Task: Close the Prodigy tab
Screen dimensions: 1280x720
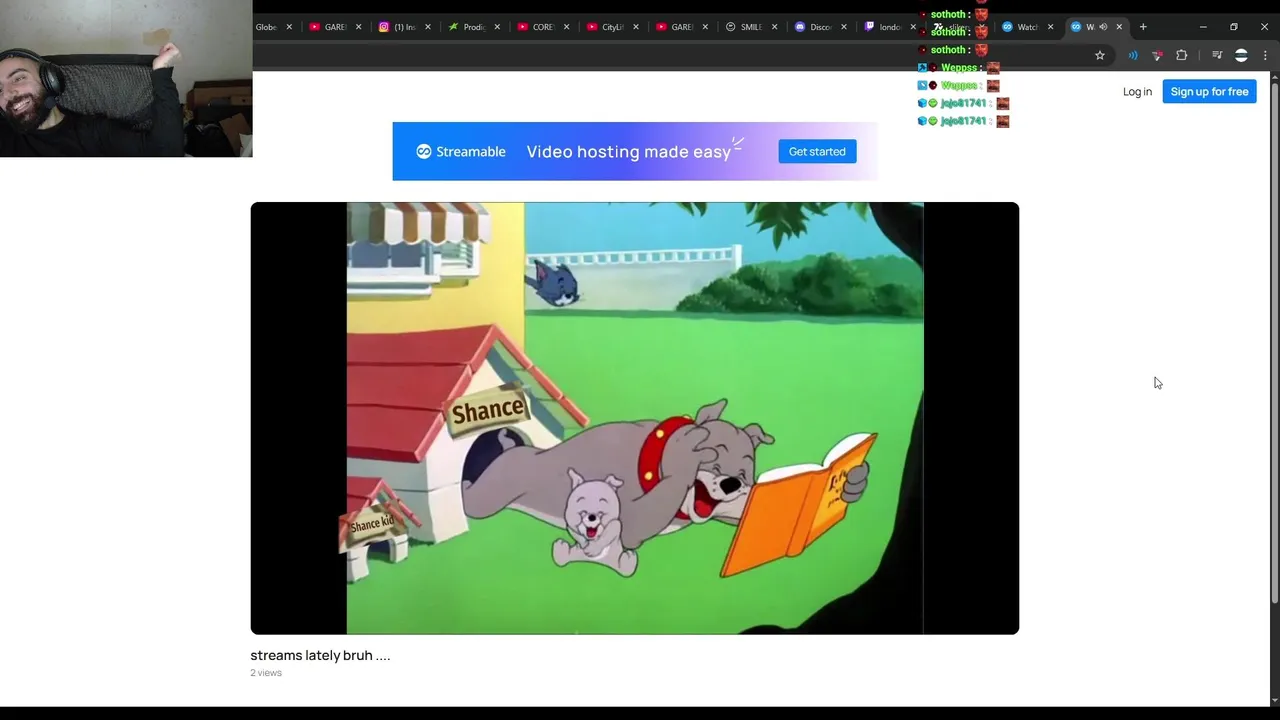Action: [x=497, y=27]
